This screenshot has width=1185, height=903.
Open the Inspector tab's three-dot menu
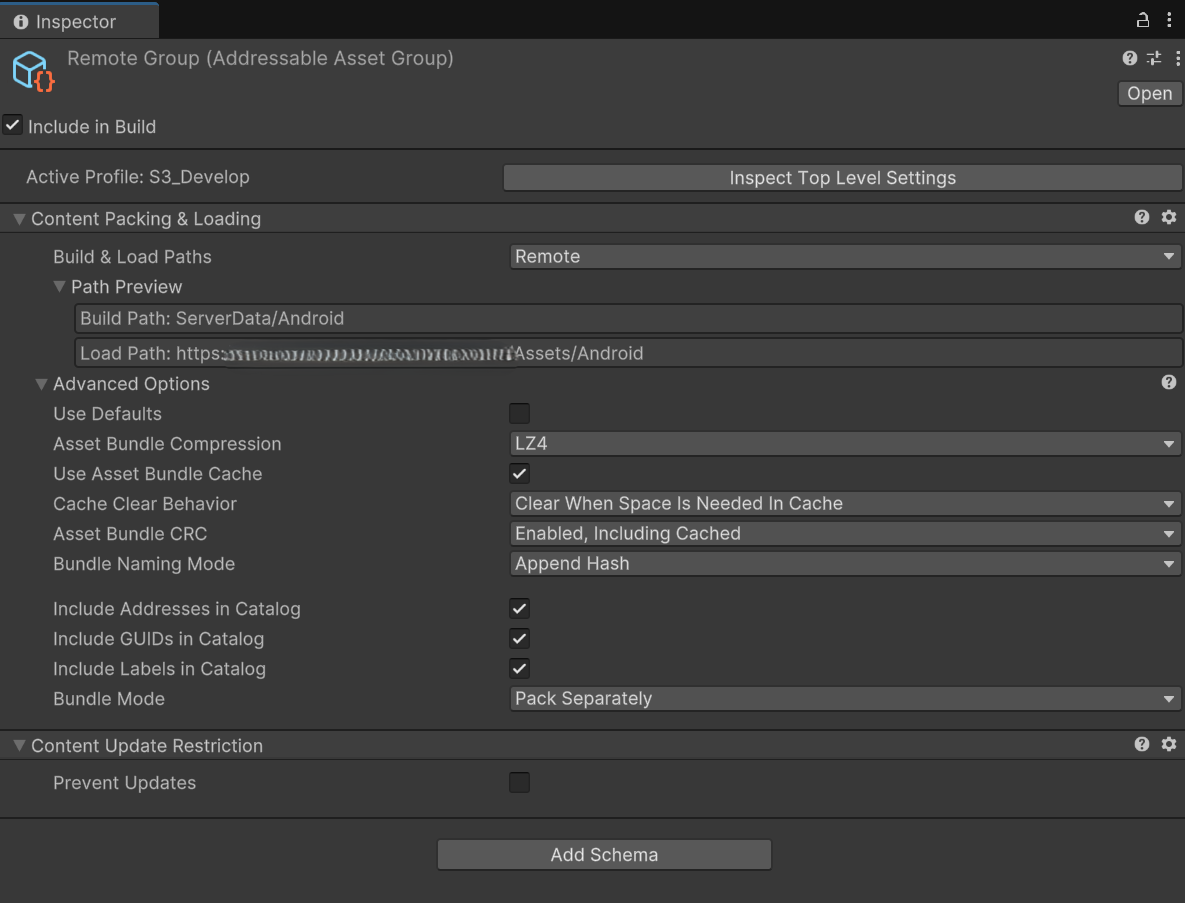pos(1169,20)
